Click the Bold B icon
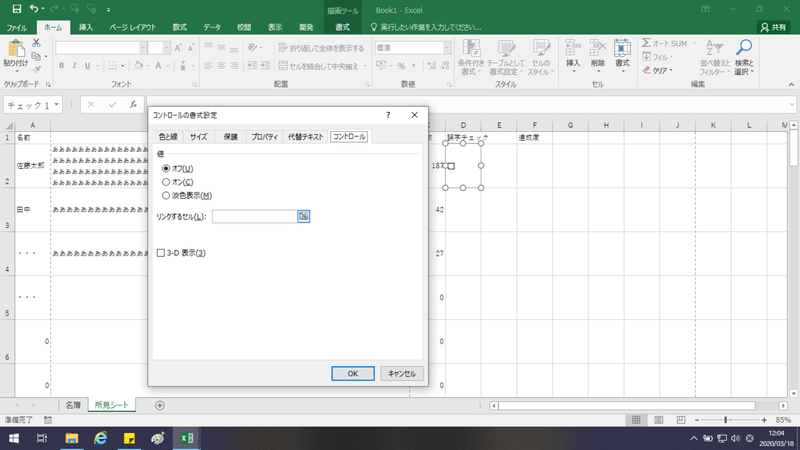Viewport: 800px width, 450px height. pyautogui.click(x=62, y=66)
